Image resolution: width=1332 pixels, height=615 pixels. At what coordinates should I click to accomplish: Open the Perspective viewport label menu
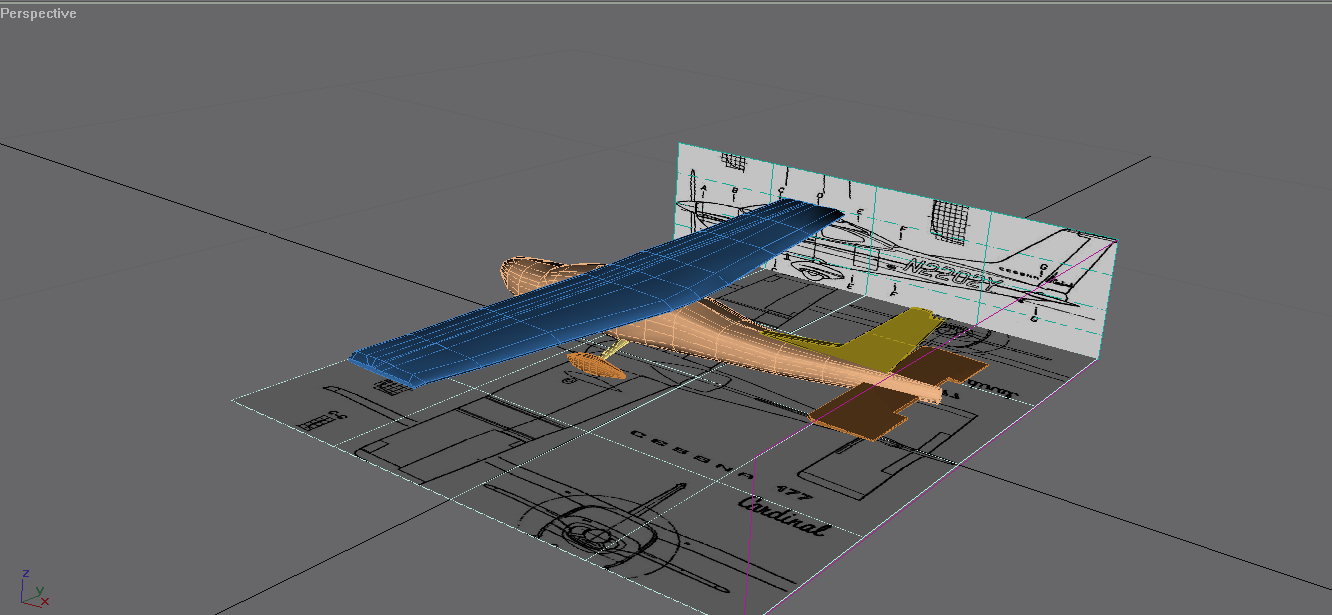click(38, 14)
